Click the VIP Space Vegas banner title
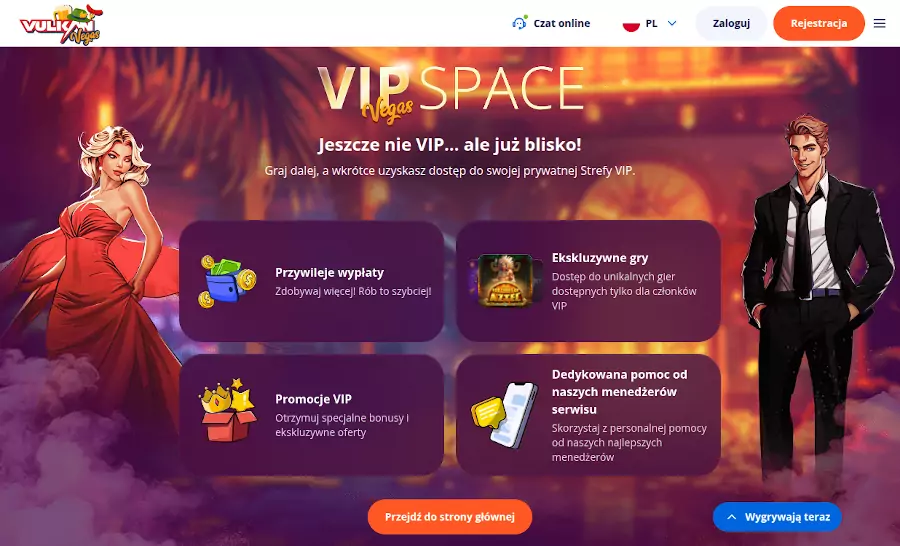Screen dimensions: 900x546 tap(450, 92)
